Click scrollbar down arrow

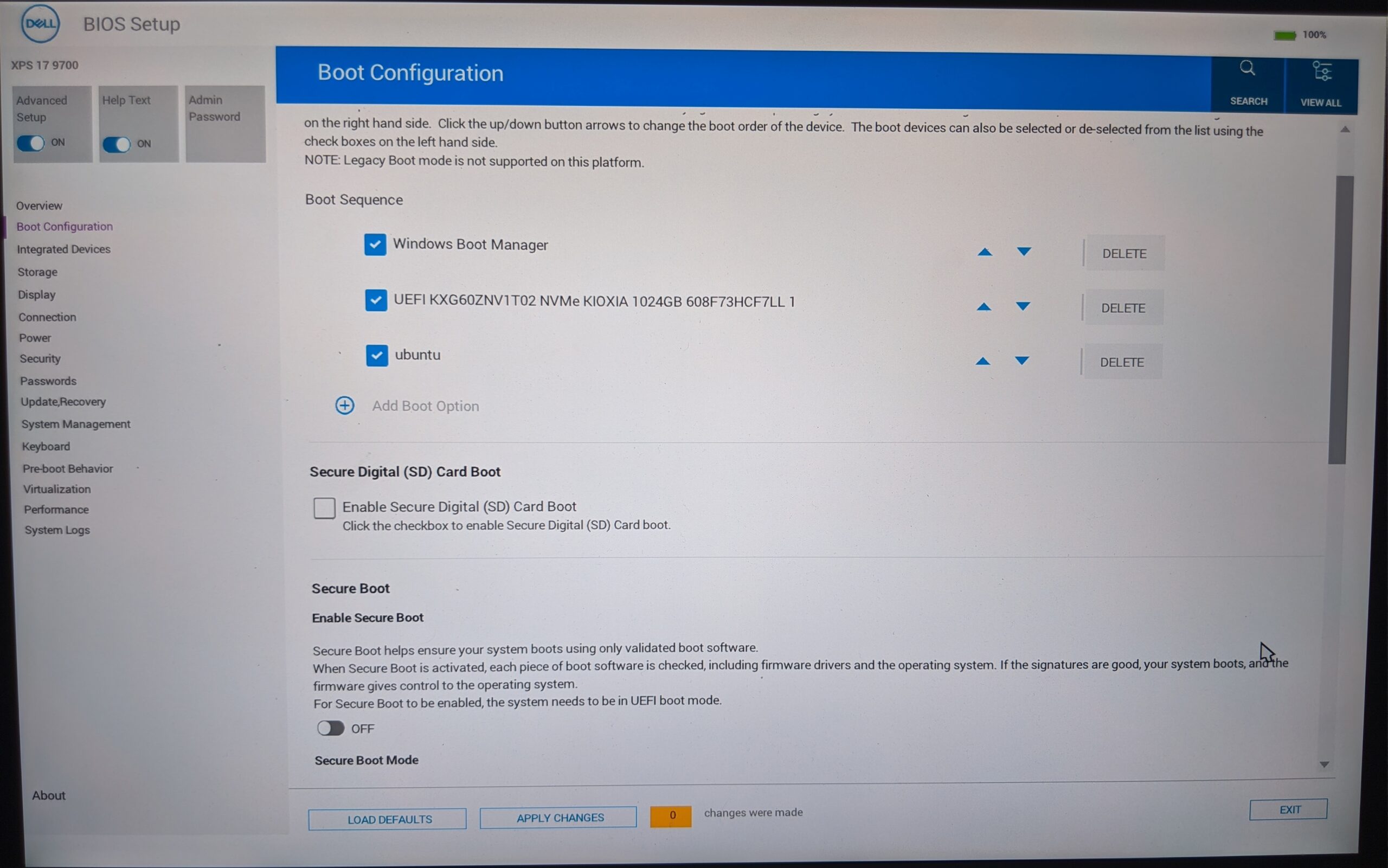pos(1324,764)
